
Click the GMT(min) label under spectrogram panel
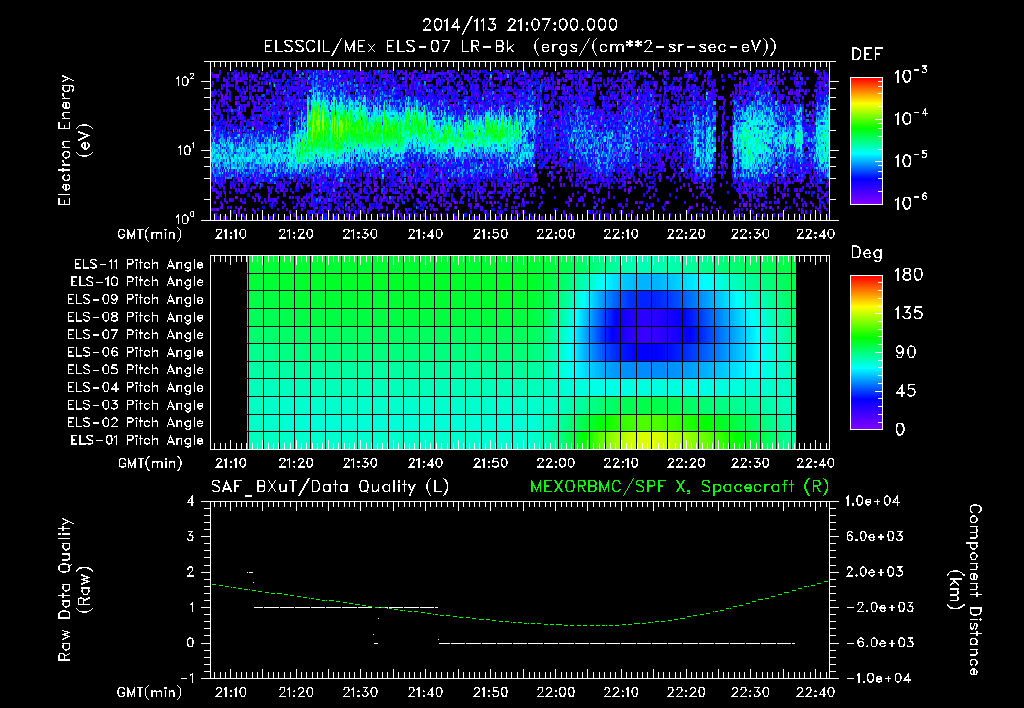coord(150,234)
